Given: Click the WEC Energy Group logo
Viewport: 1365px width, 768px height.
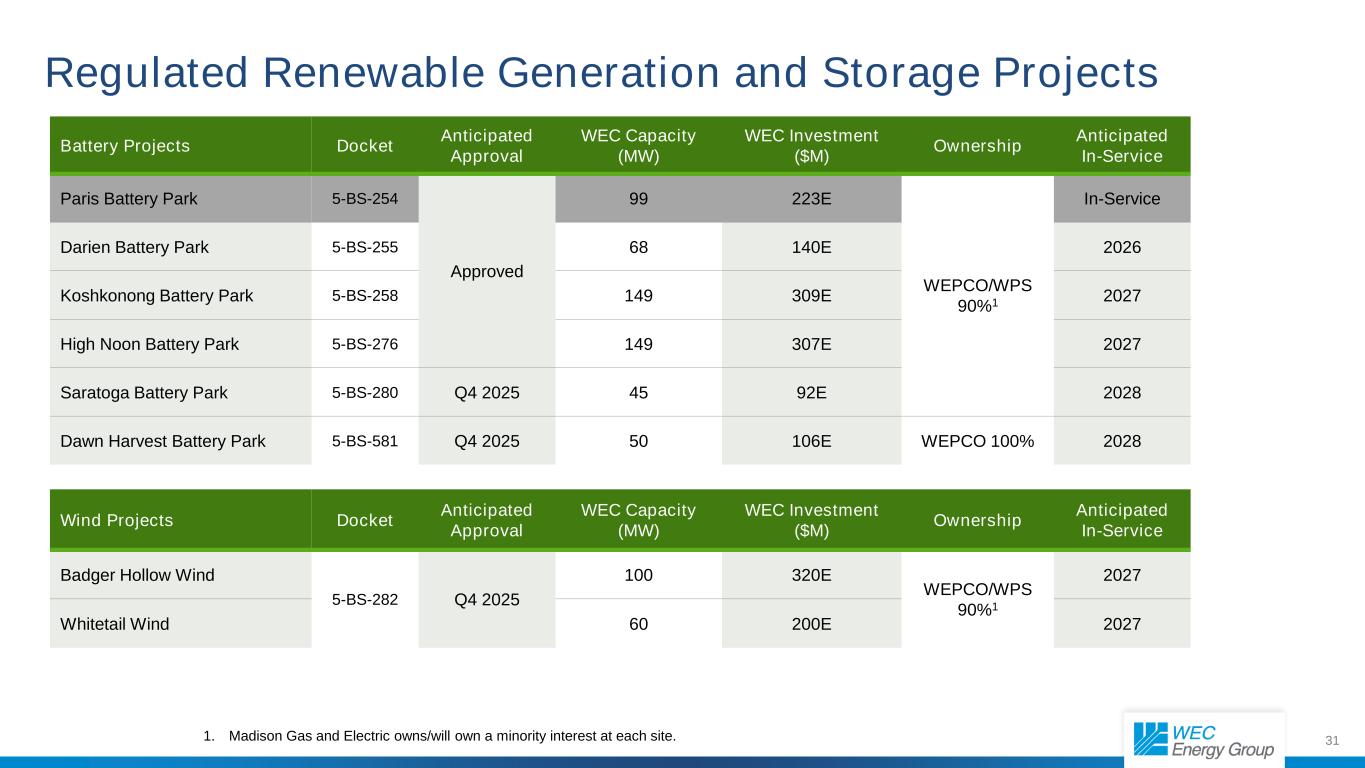Looking at the screenshot, I should coord(1204,739).
